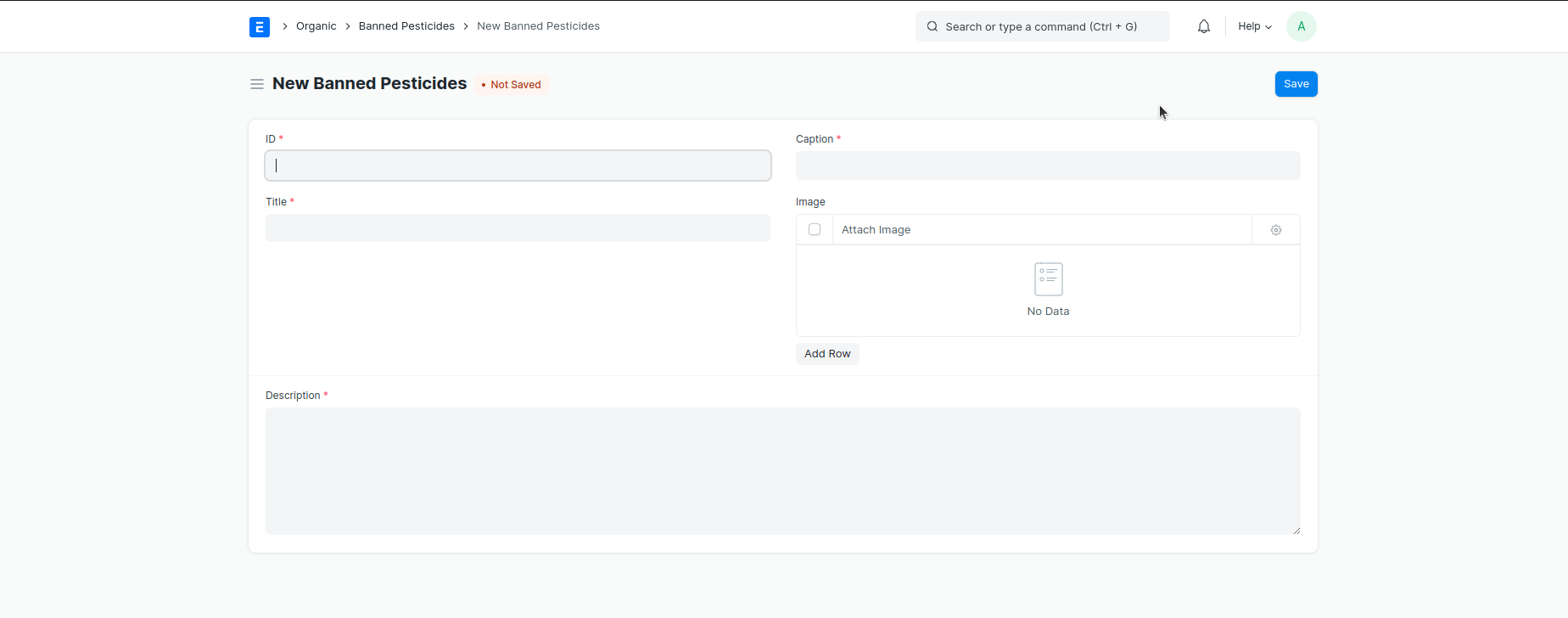Click into the Title field

click(x=518, y=228)
